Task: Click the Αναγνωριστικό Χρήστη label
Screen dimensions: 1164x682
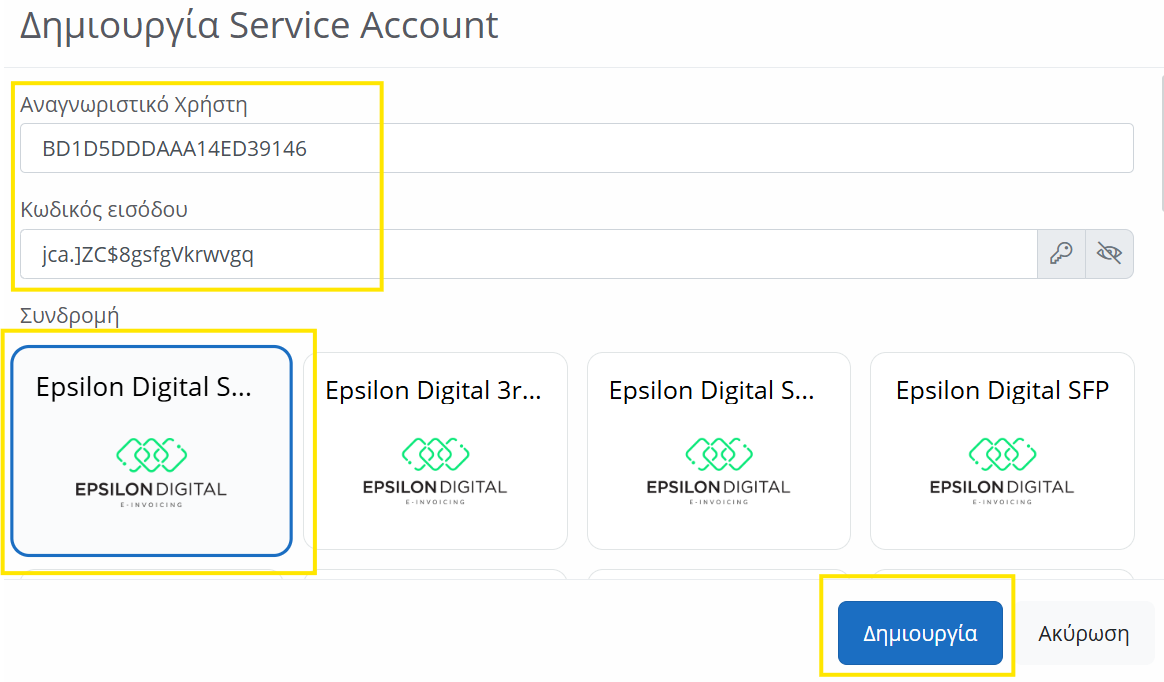Action: 134,104
